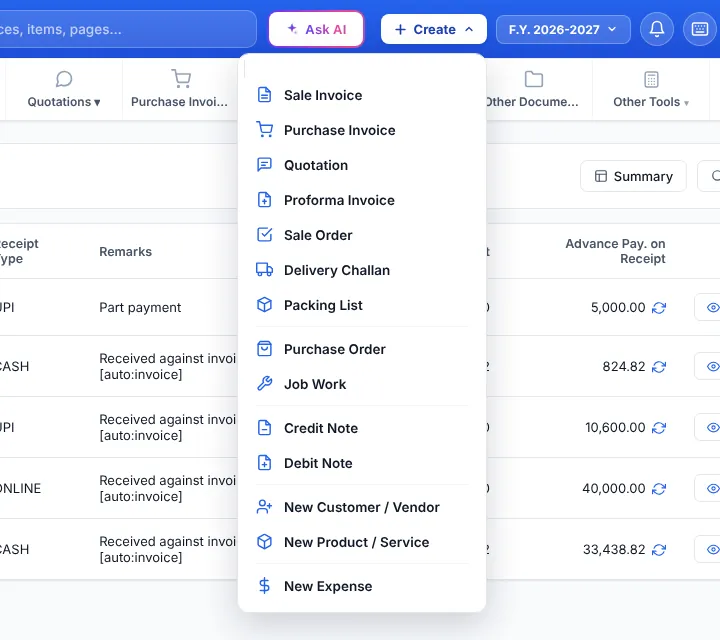
Task: Click refresh icon beside 5,000.00 amount
Action: [x=659, y=308]
